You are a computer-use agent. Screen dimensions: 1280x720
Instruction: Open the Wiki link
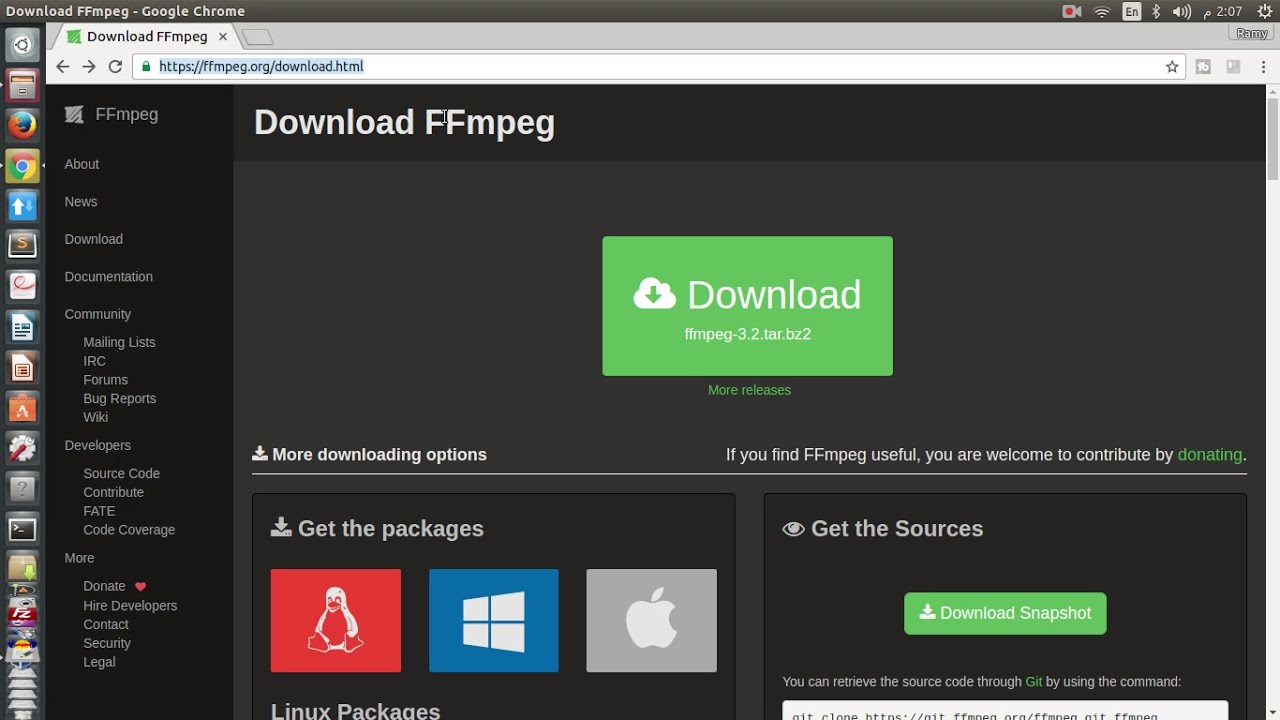coord(95,417)
